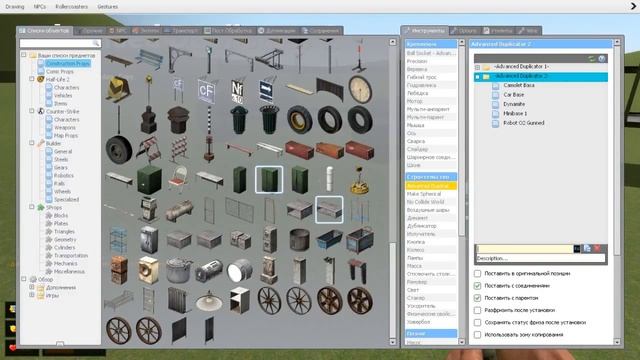Spawn the metal cooking pot prop
640x360 pixels.
coord(179,270)
